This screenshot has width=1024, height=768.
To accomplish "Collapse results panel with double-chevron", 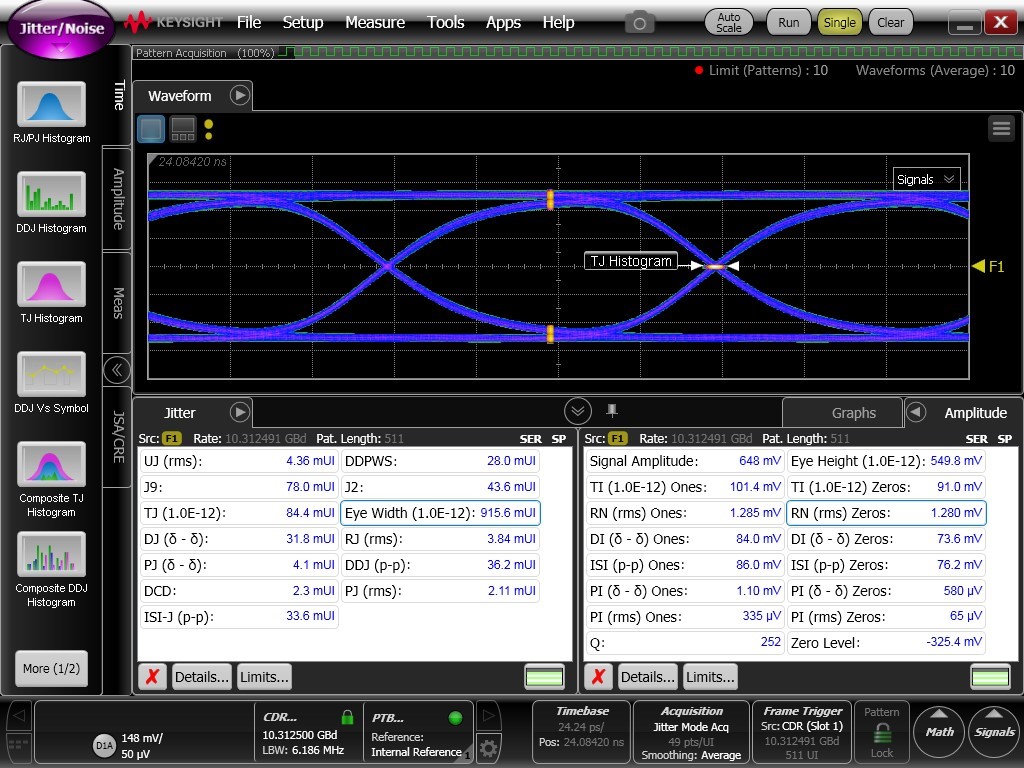I will click(577, 411).
